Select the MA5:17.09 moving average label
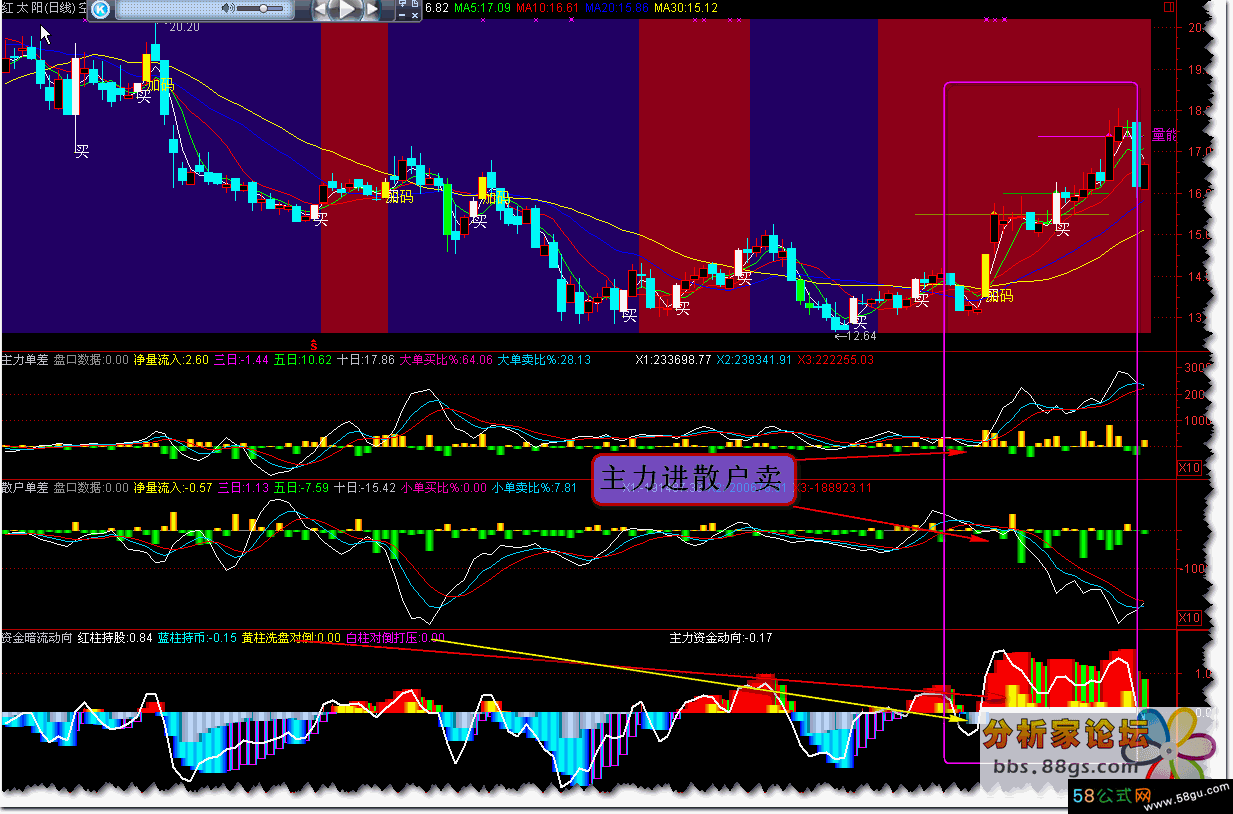The image size is (1233, 814). (483, 8)
